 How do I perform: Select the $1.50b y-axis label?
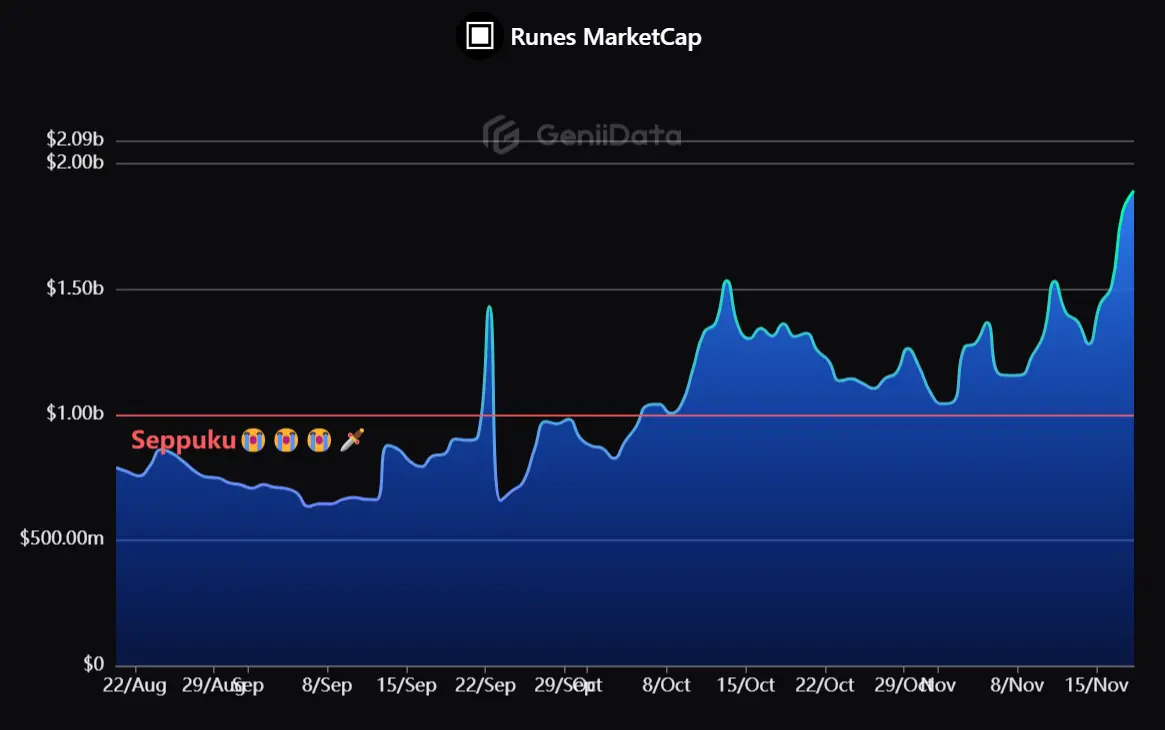click(x=75, y=289)
